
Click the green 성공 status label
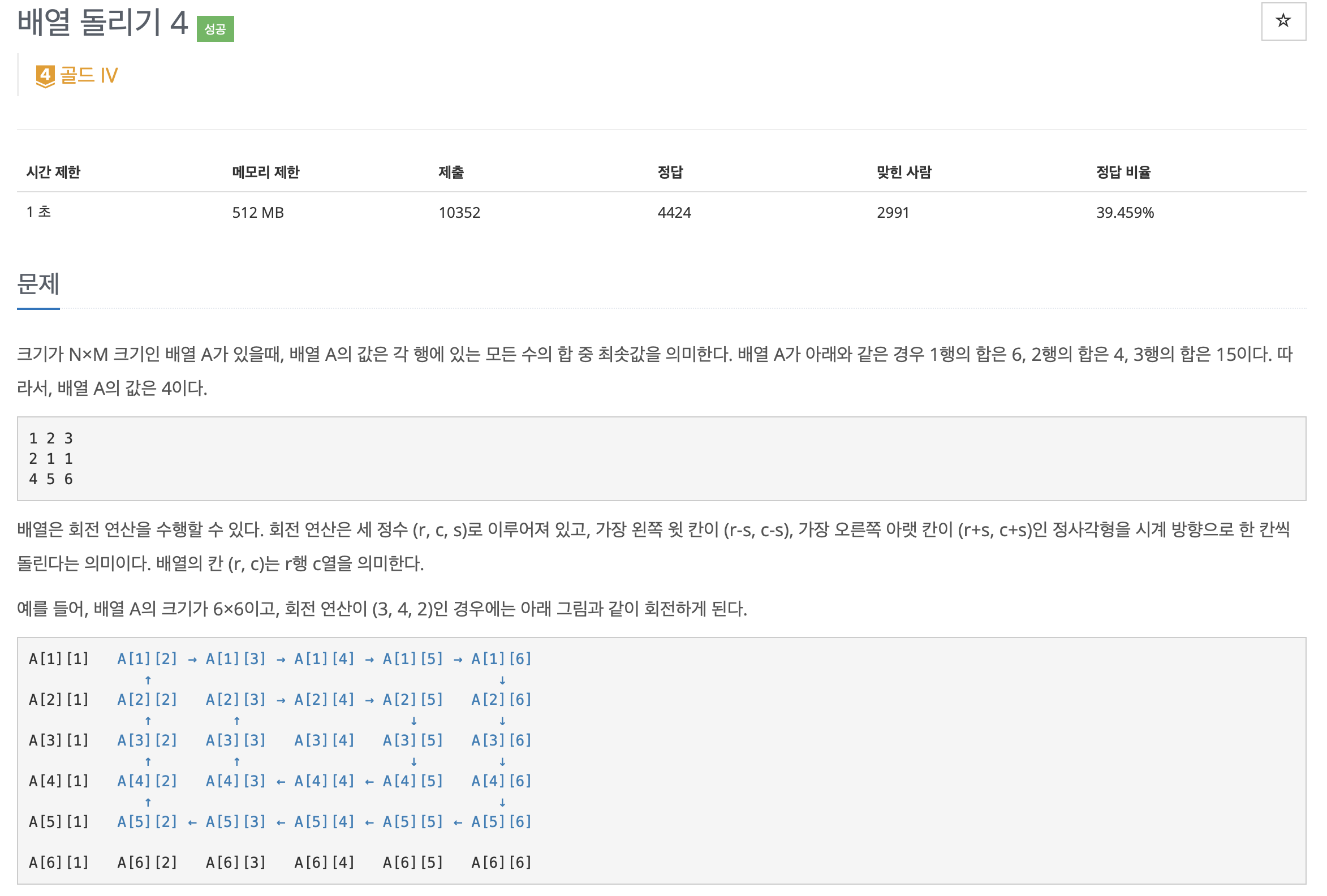(215, 29)
